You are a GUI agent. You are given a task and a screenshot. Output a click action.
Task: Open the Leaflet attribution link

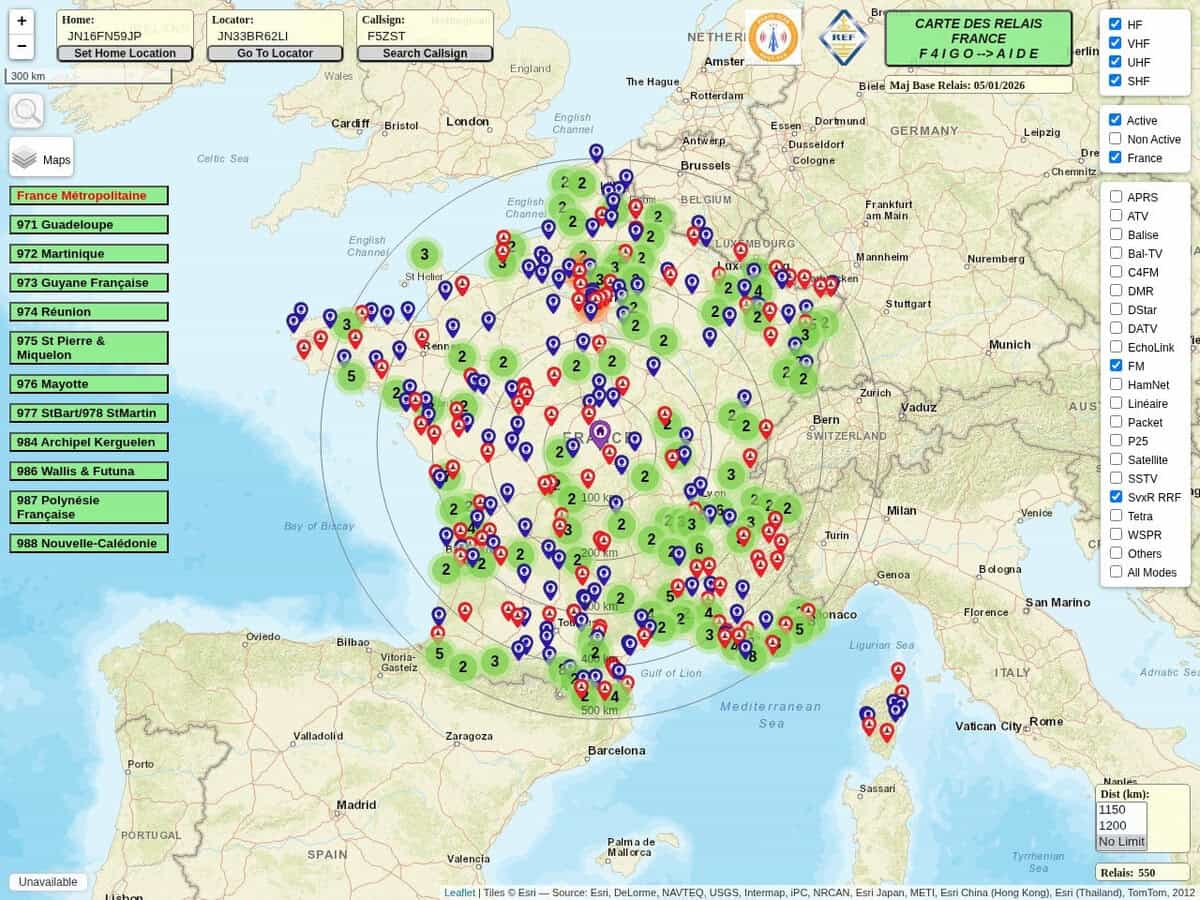pos(460,892)
